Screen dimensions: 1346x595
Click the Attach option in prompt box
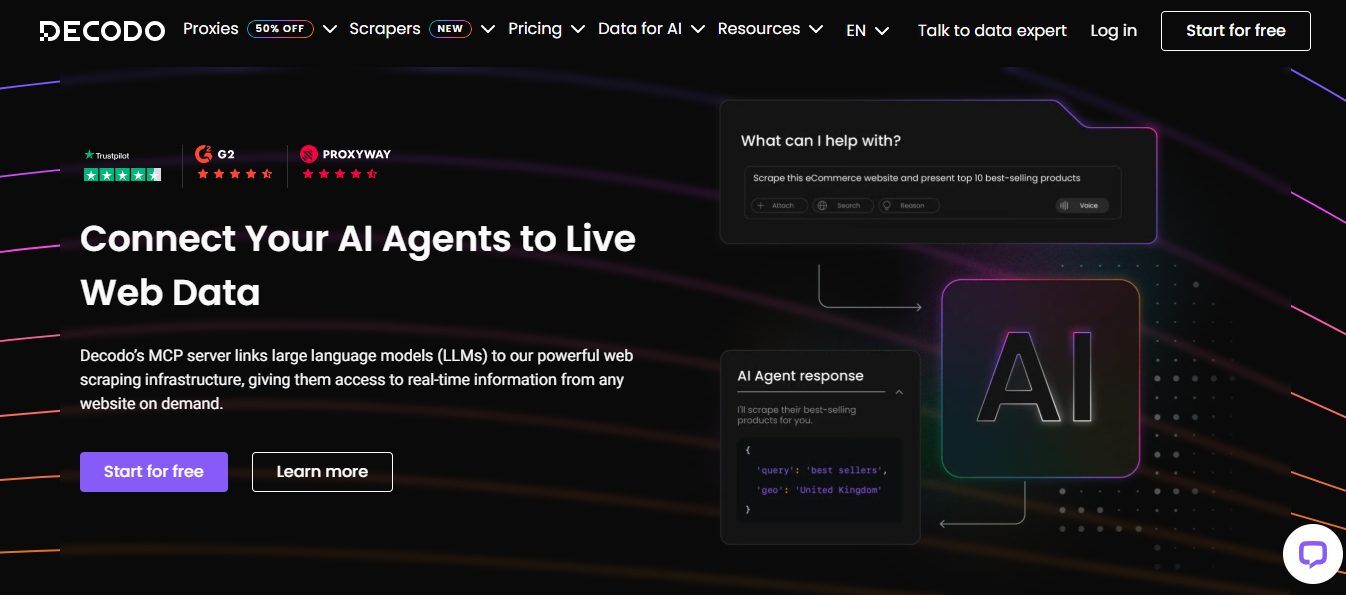coord(777,205)
